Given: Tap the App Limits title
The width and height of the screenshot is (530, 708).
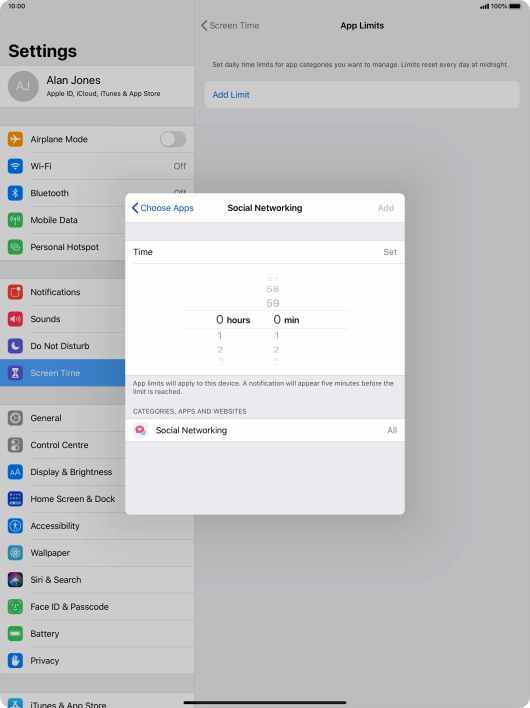Looking at the screenshot, I should click(362, 26).
